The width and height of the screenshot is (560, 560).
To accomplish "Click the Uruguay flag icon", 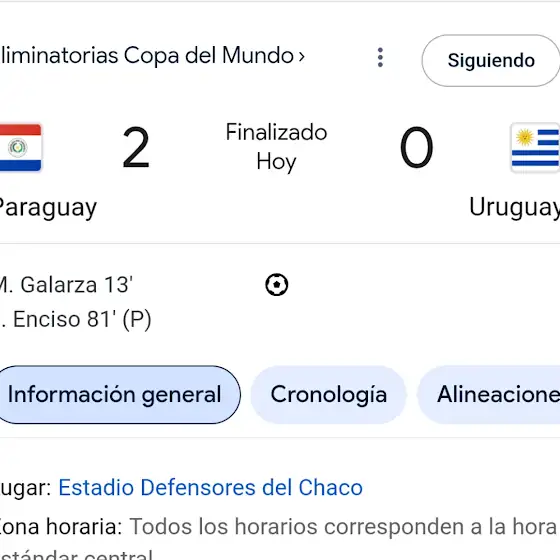I will [x=535, y=148].
